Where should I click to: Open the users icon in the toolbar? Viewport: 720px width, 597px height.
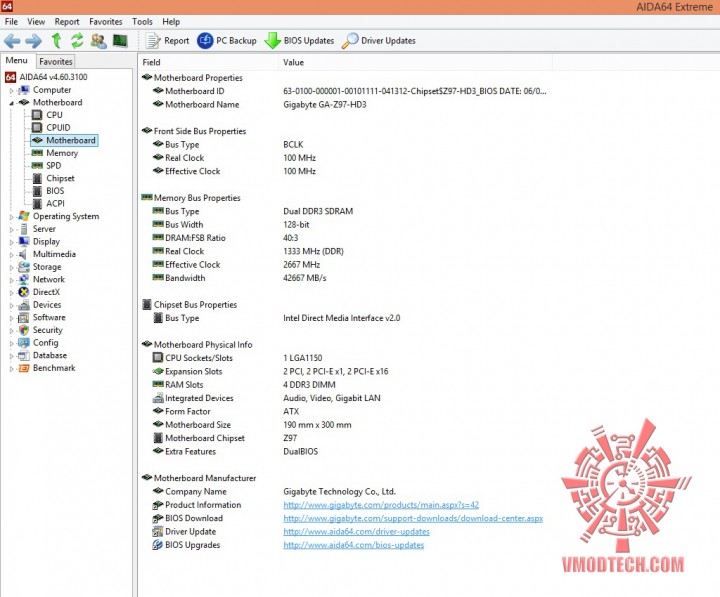pos(98,41)
